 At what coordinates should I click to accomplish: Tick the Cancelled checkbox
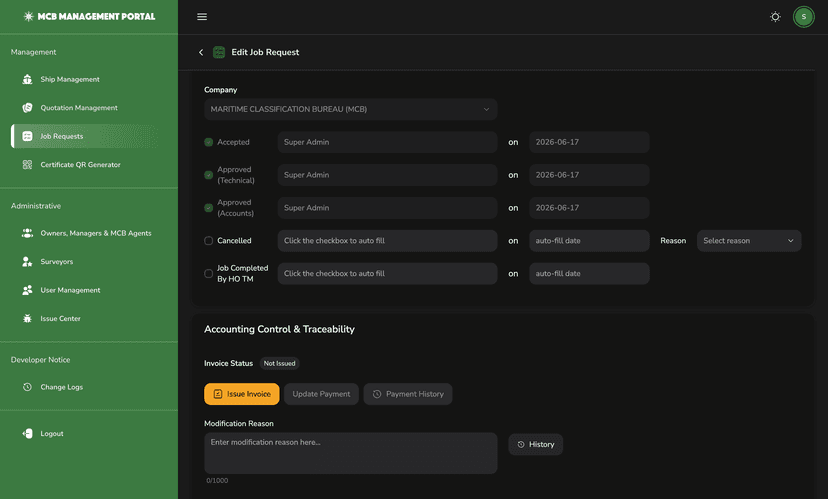pos(209,241)
